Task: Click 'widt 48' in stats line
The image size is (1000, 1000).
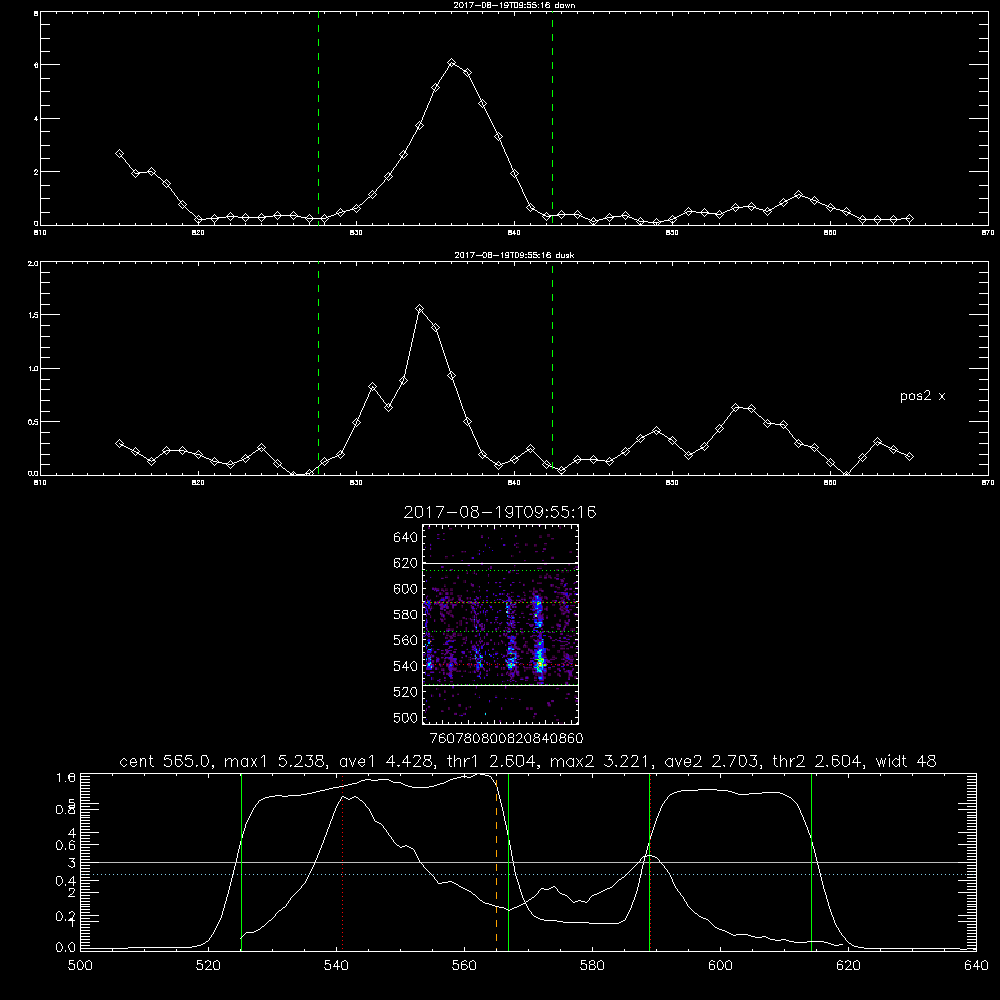Action: point(906,761)
